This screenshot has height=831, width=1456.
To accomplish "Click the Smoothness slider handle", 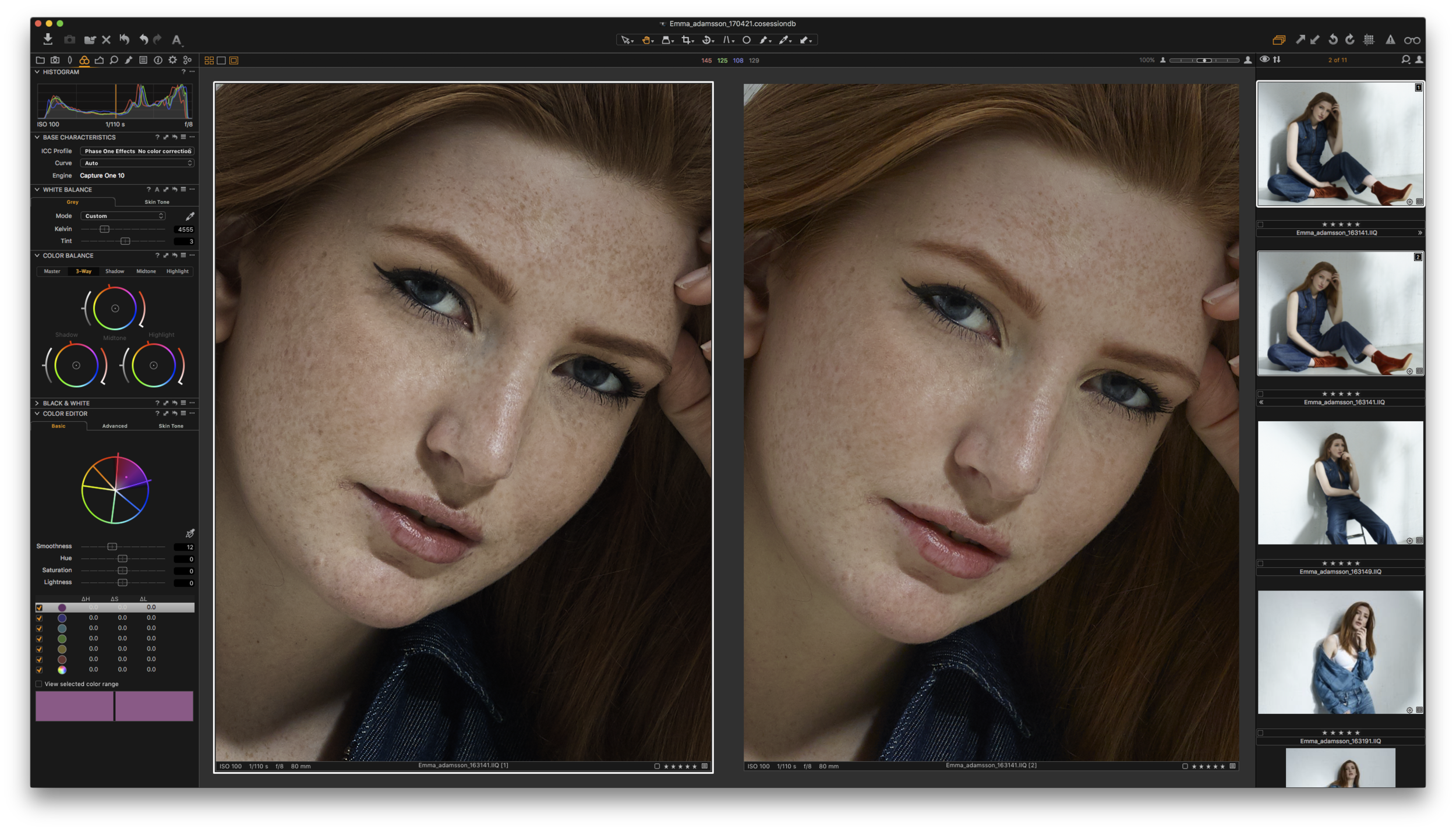I will [x=112, y=547].
